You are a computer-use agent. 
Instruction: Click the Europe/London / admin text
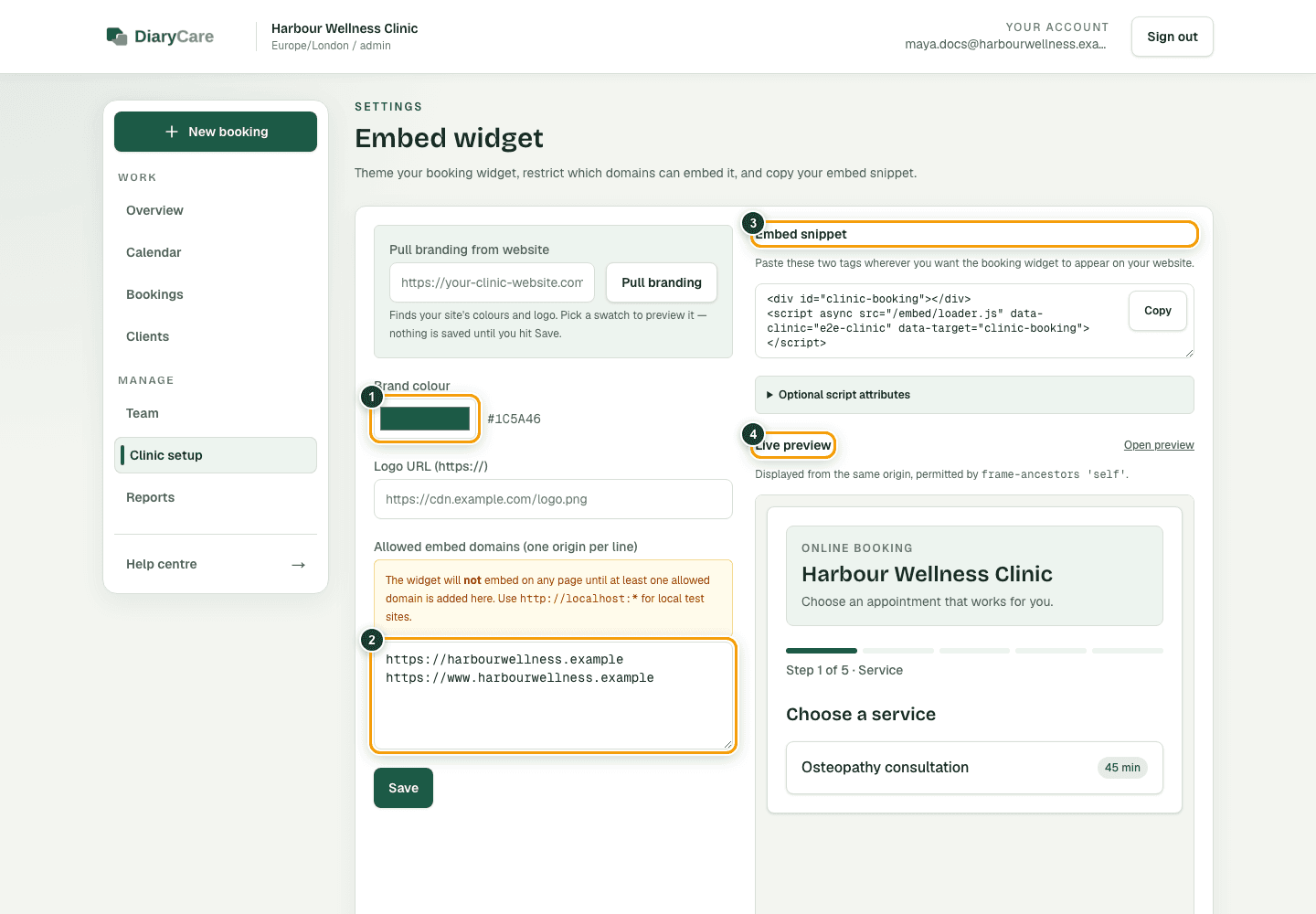click(331, 46)
